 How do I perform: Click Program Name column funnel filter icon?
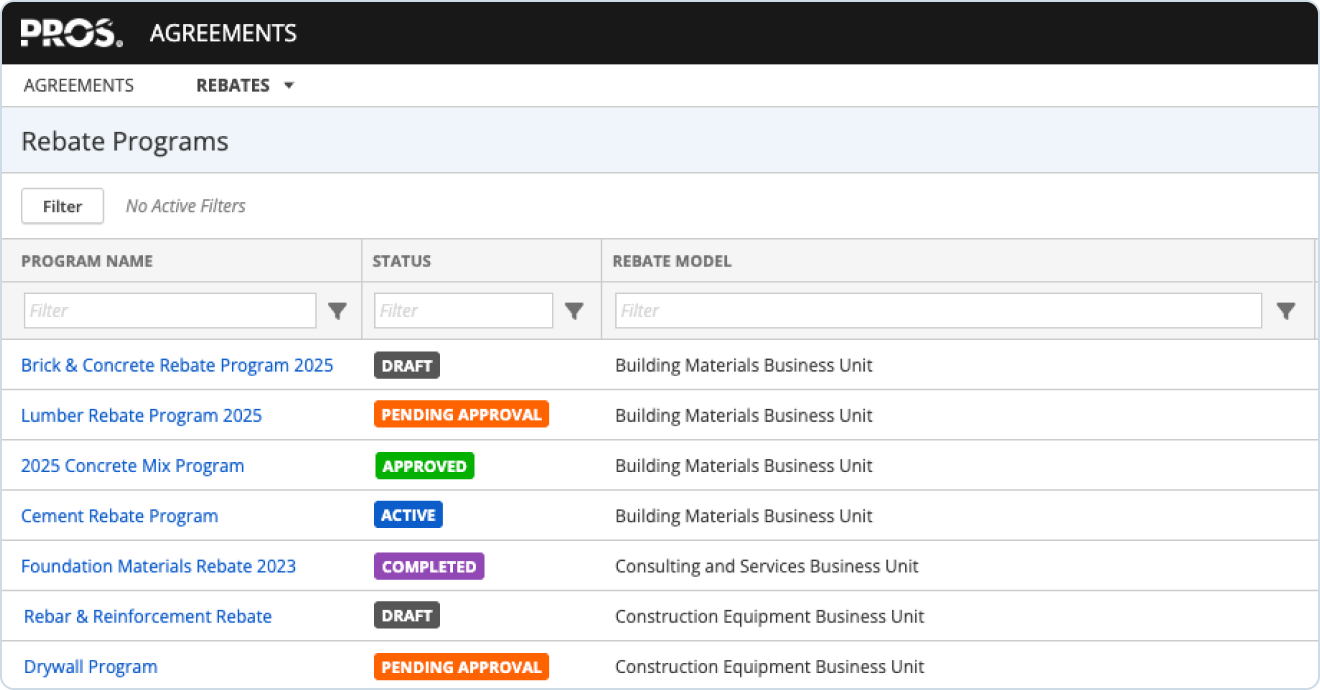coord(338,311)
